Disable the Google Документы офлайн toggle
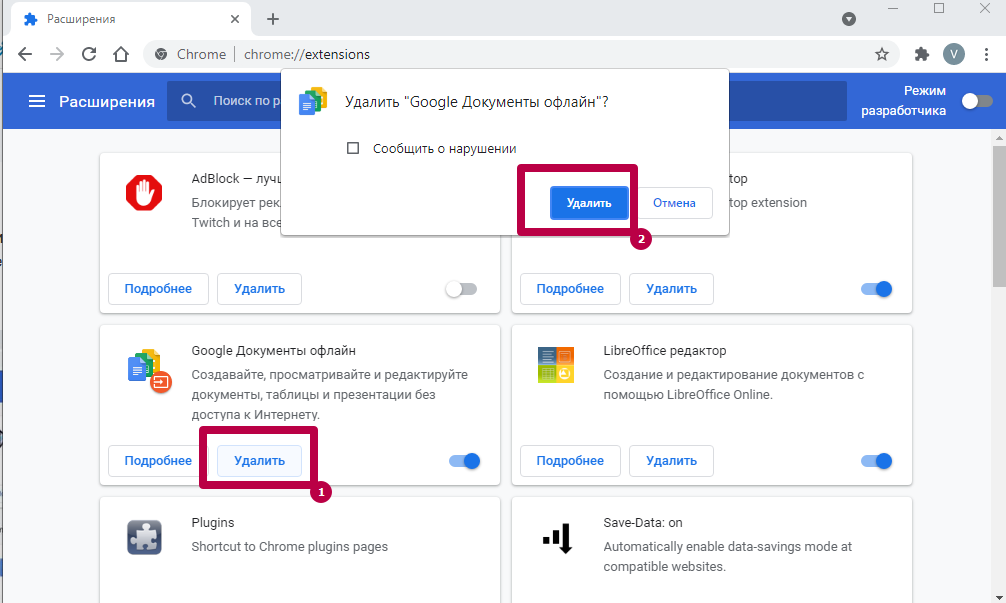This screenshot has width=1006, height=603. click(x=465, y=461)
